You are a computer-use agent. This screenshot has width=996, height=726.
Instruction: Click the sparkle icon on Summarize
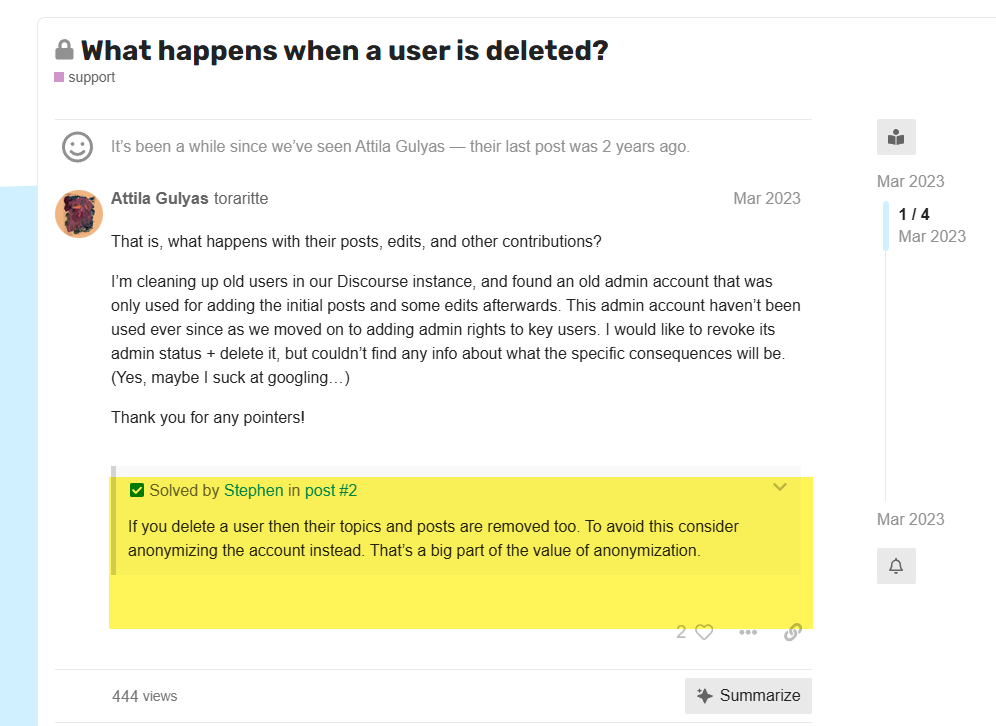[x=704, y=696]
